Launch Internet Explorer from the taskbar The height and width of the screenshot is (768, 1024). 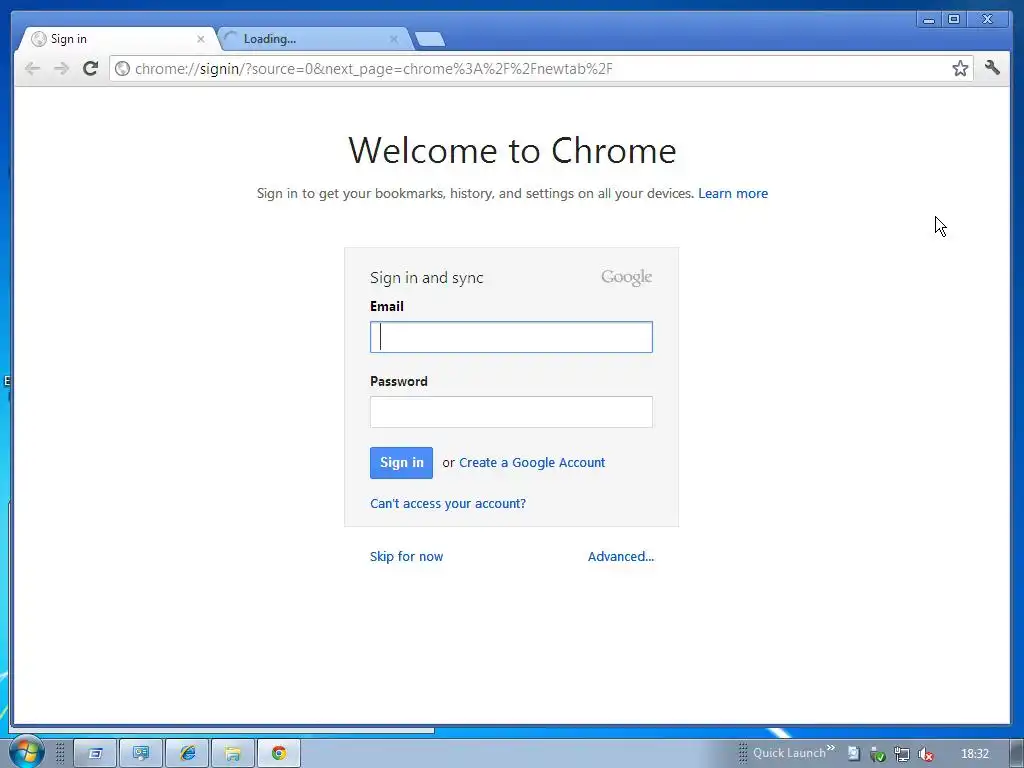pyautogui.click(x=187, y=754)
